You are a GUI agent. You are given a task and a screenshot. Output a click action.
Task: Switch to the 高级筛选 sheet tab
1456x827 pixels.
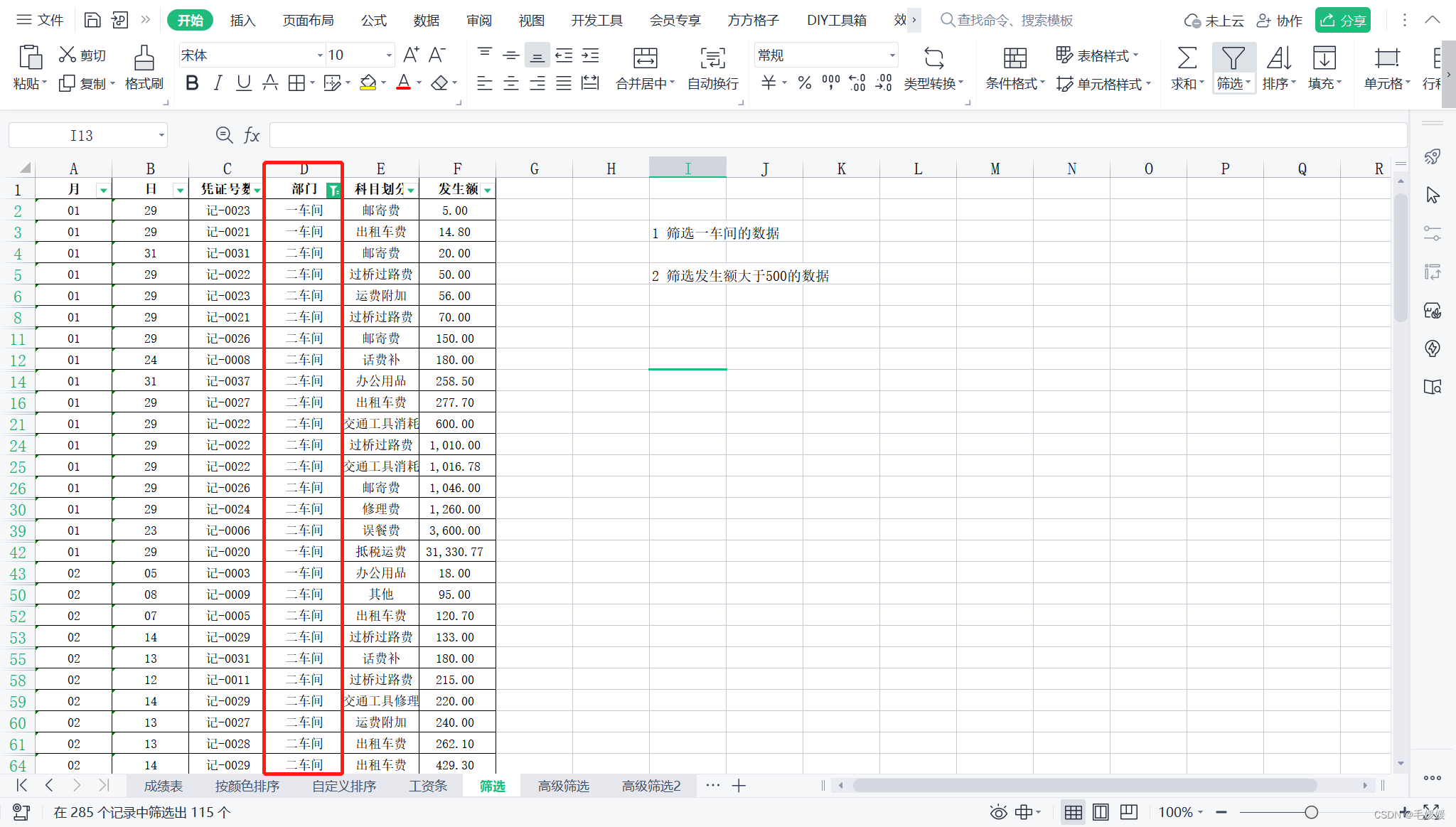[563, 786]
